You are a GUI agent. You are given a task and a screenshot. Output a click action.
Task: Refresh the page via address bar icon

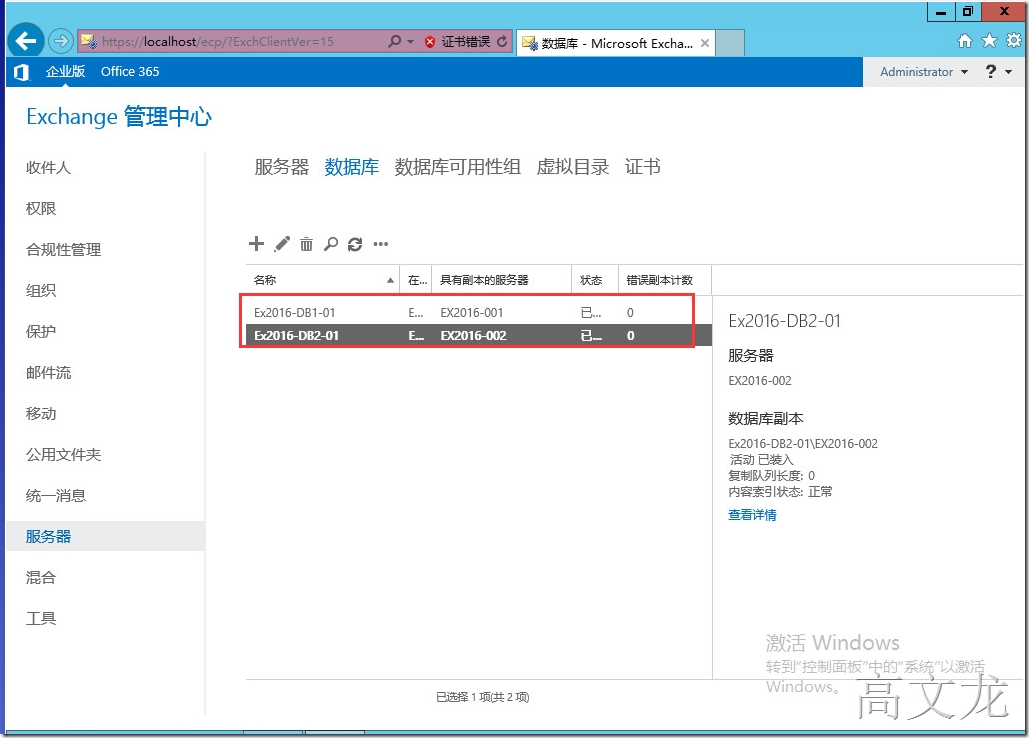pyautogui.click(x=502, y=41)
